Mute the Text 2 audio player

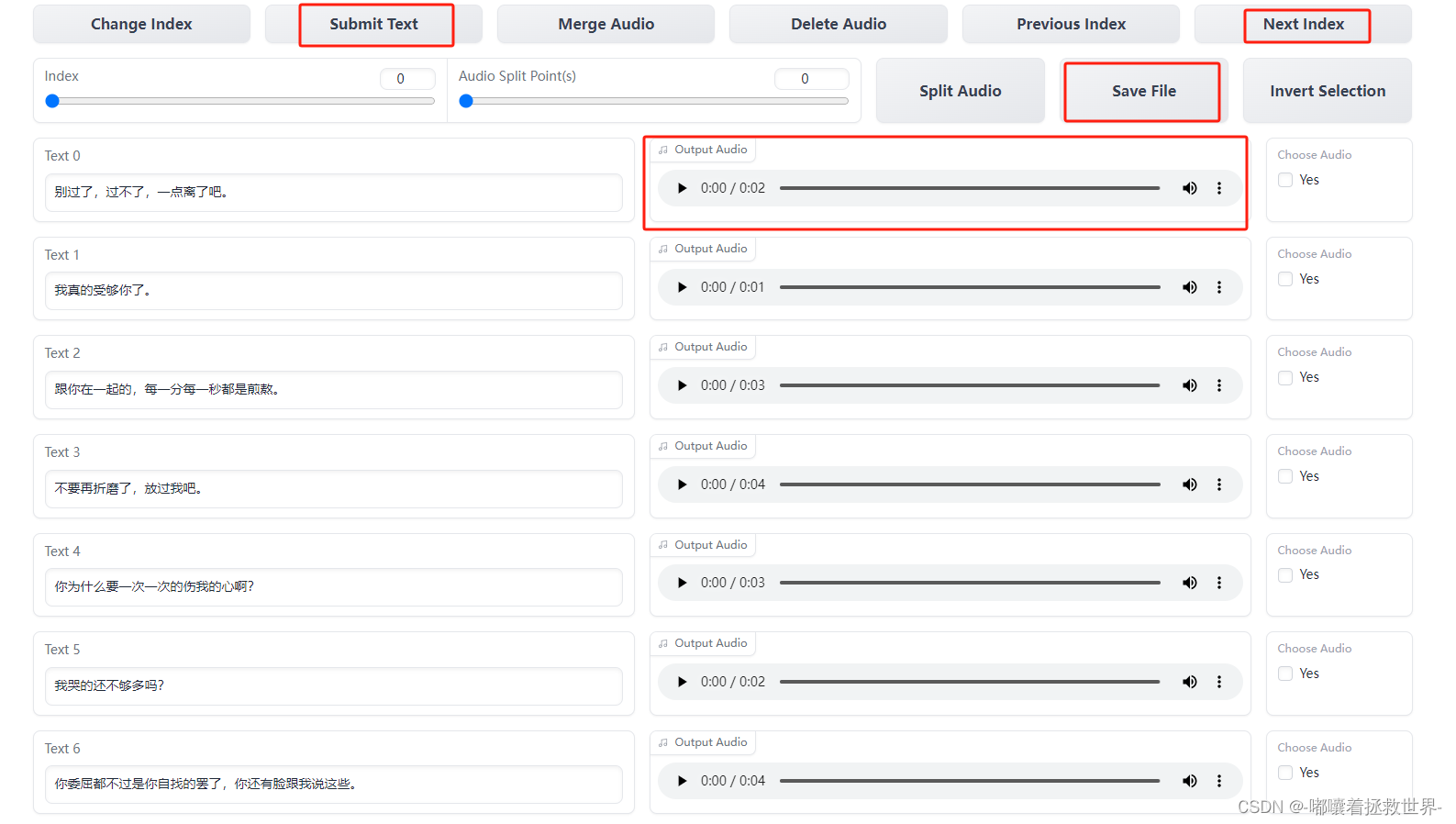click(1190, 385)
